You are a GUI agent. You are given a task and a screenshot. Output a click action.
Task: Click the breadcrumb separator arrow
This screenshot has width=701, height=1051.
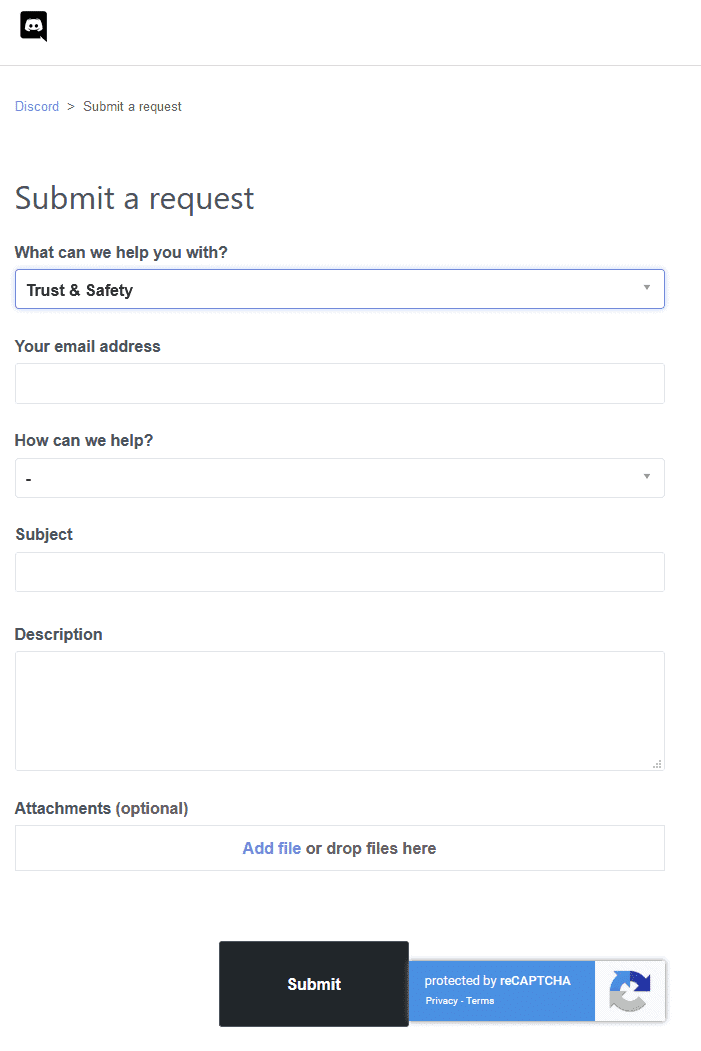tap(68, 106)
